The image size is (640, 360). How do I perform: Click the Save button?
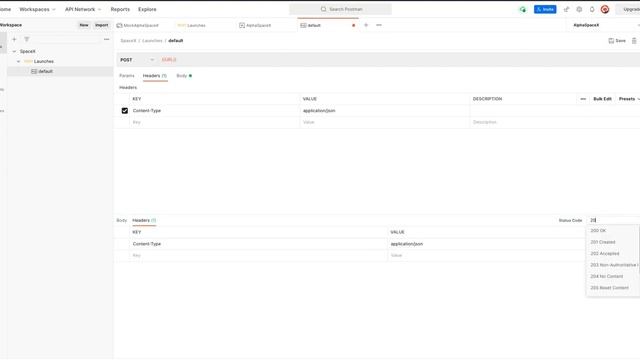617,41
